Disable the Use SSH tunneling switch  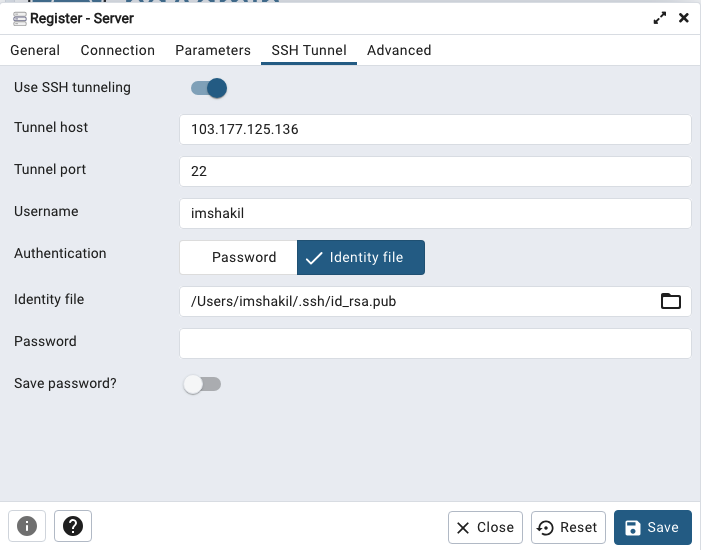click(209, 88)
